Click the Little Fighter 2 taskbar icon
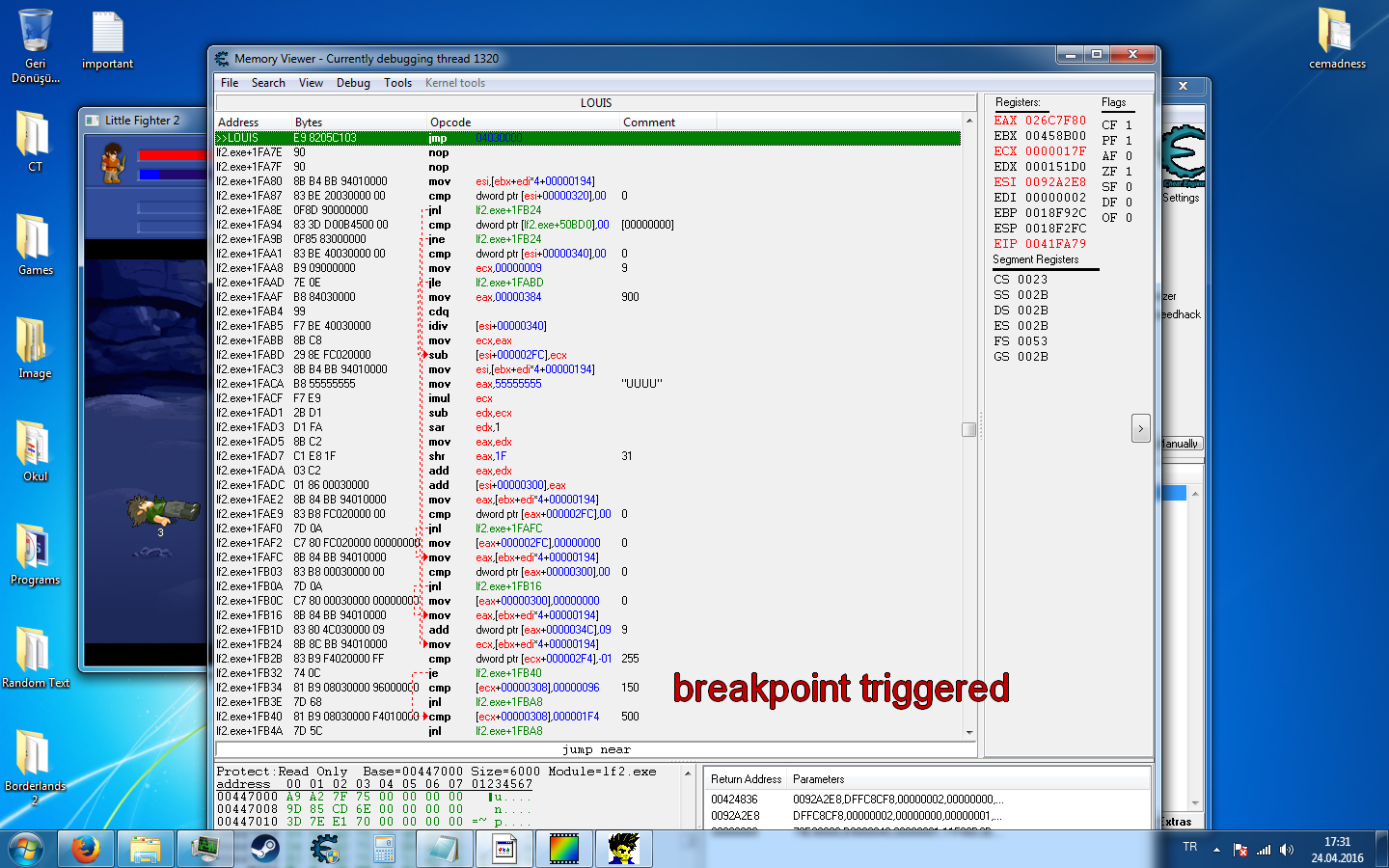This screenshot has height=868, width=1389. click(x=623, y=849)
